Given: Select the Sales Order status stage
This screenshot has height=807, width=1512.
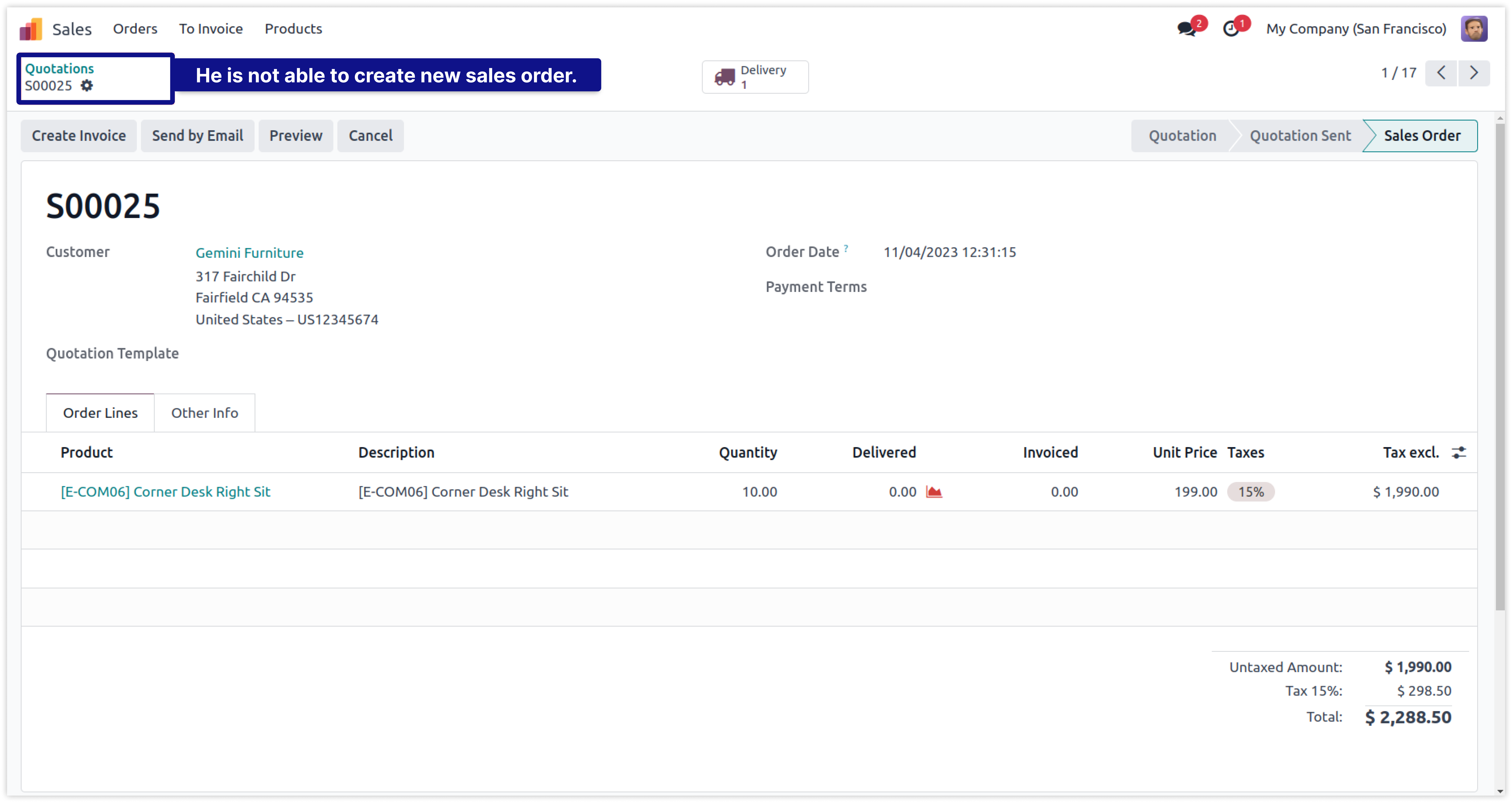Looking at the screenshot, I should 1422,135.
